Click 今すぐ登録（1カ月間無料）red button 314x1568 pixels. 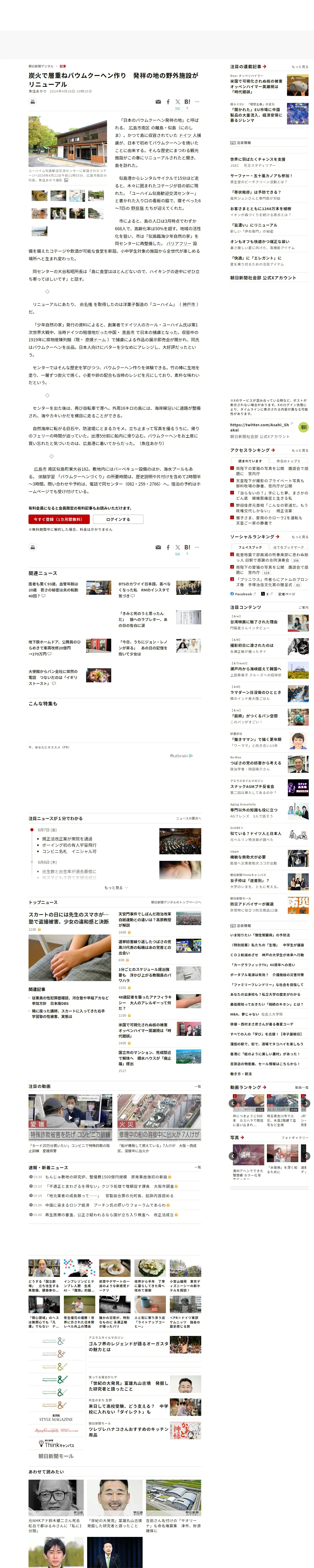(x=59, y=519)
